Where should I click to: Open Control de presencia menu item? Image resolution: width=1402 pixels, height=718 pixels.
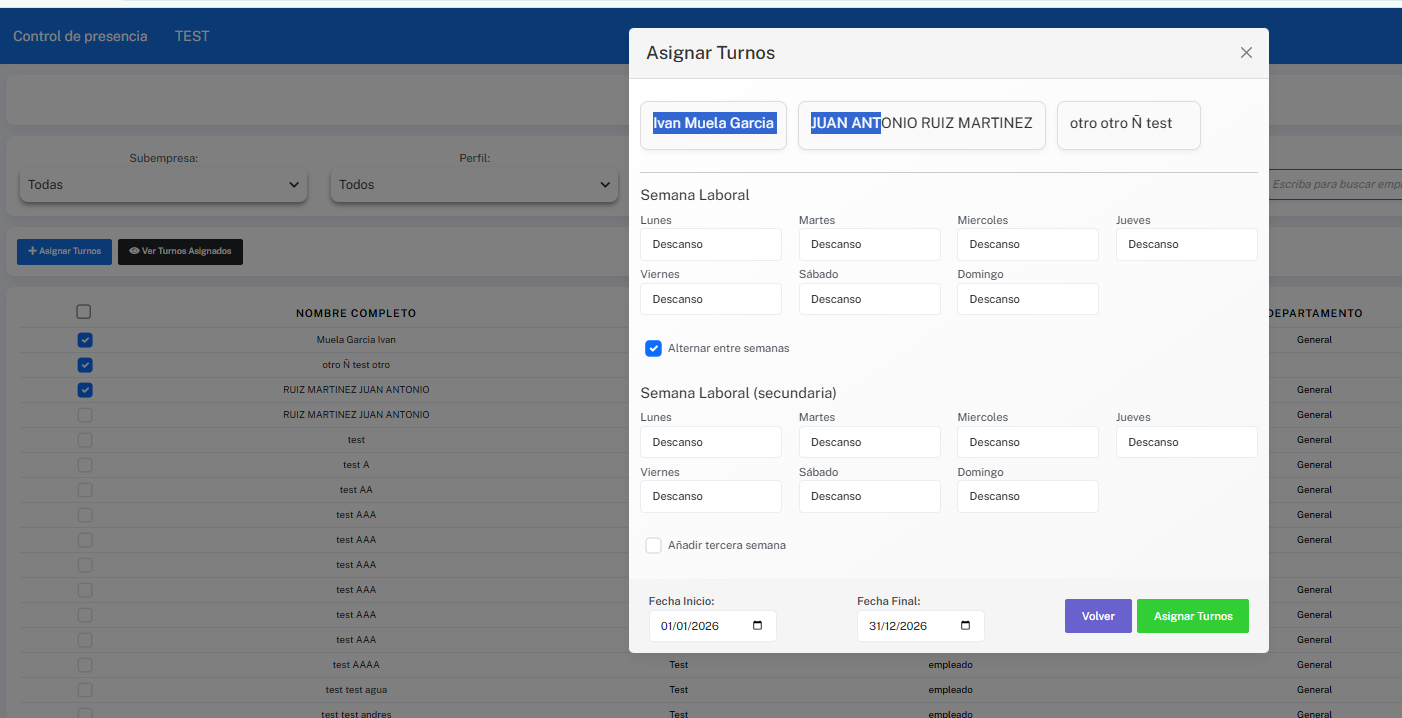pyautogui.click(x=80, y=36)
